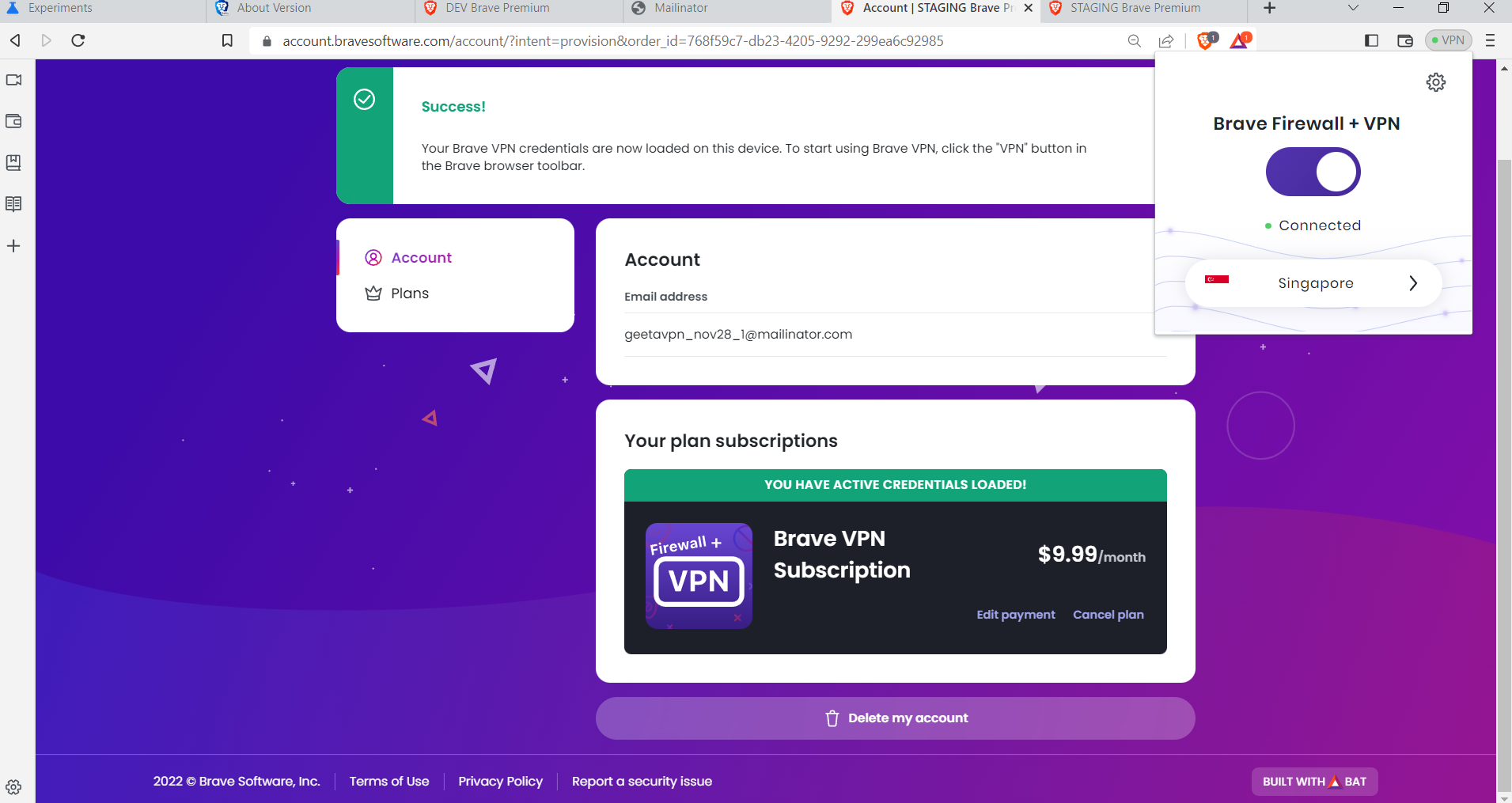This screenshot has width=1512, height=803.
Task: Toggle the VPN pill button in the toolbar
Action: (x=1449, y=40)
